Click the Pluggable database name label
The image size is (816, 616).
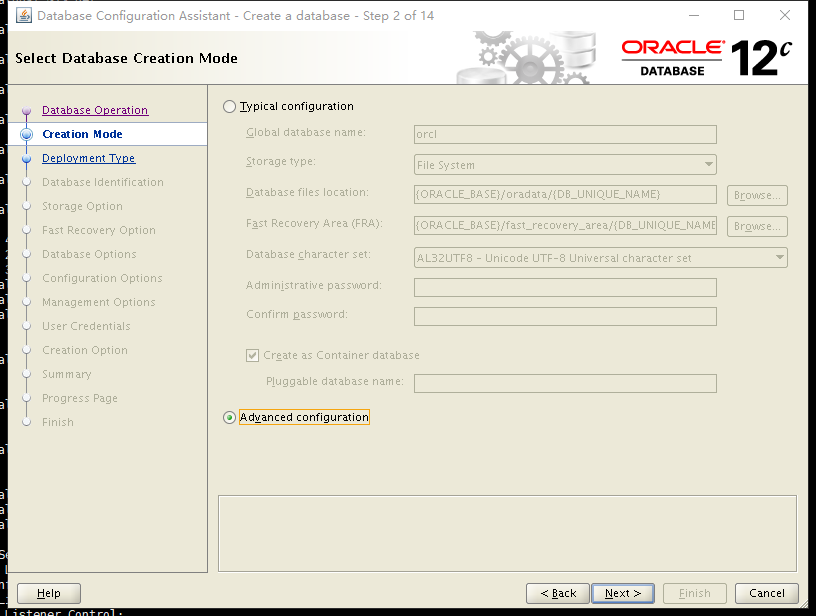click(335, 382)
